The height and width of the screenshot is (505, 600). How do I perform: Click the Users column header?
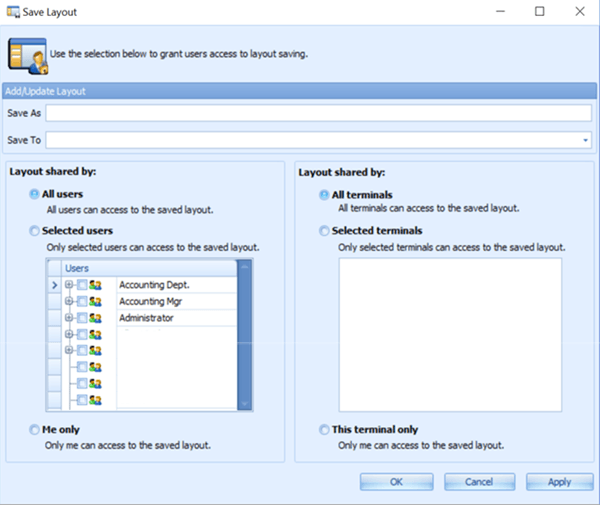pyautogui.click(x=149, y=268)
